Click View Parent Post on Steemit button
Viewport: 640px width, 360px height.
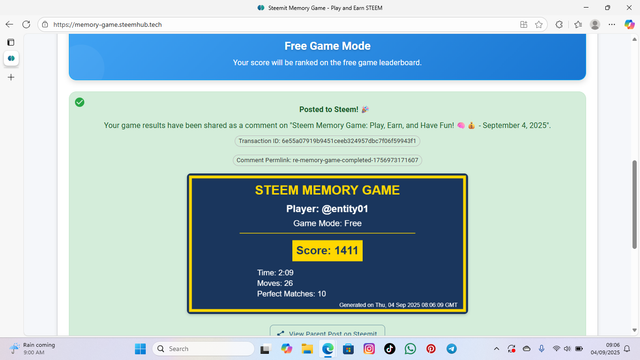pyautogui.click(x=327, y=331)
